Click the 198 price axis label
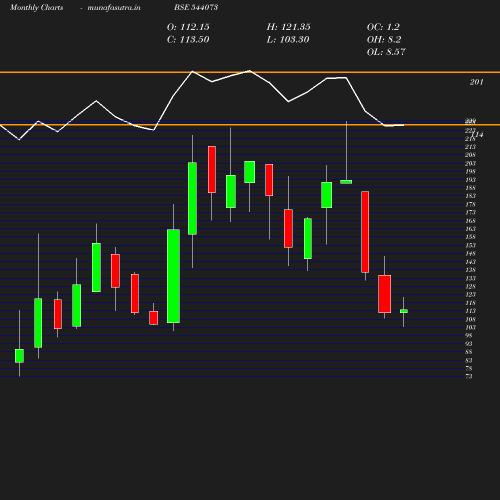 click(471, 171)
